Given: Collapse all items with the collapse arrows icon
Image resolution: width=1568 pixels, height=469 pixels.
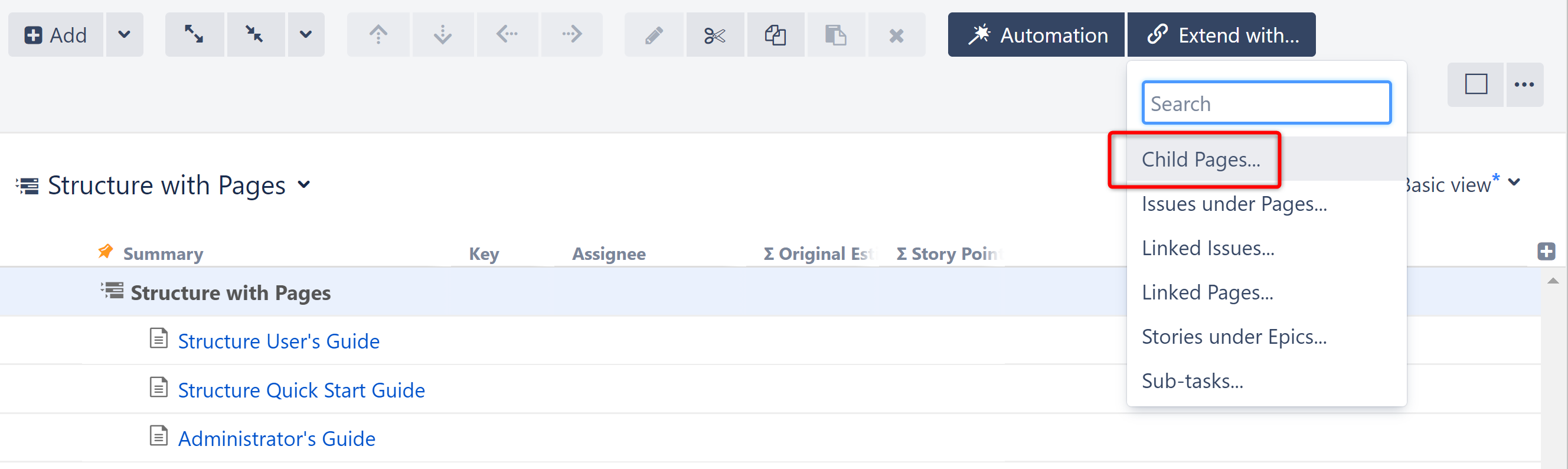Looking at the screenshot, I should 255,35.
